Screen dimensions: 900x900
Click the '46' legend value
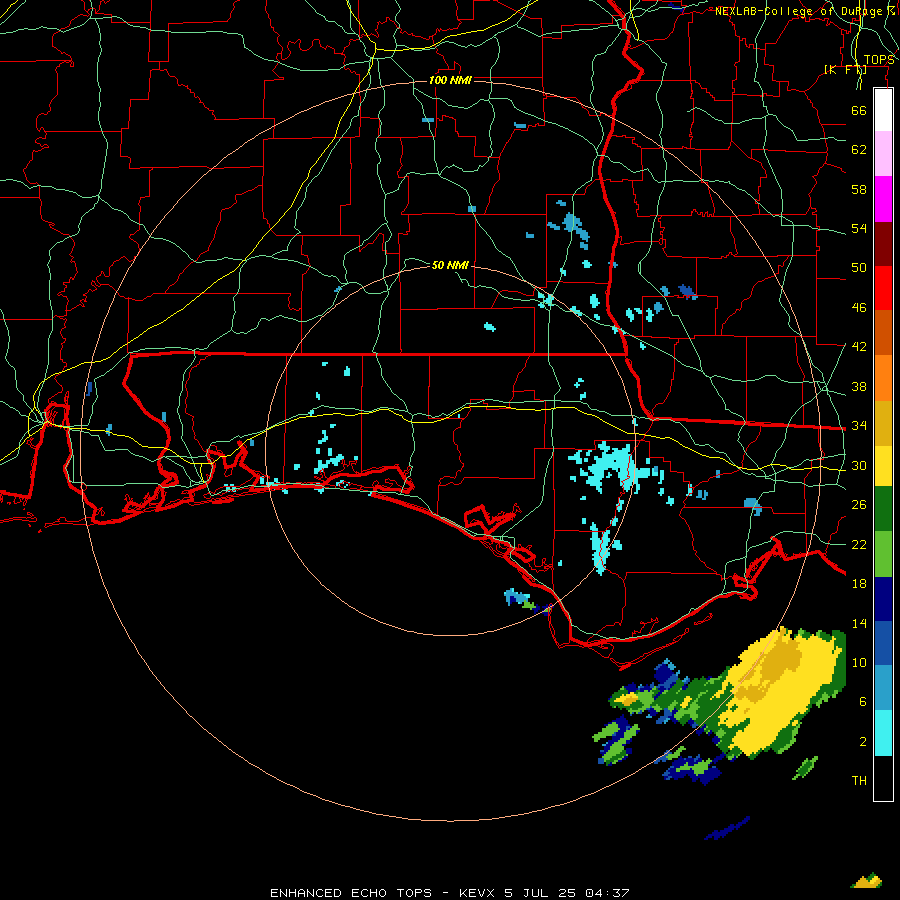tap(859, 308)
